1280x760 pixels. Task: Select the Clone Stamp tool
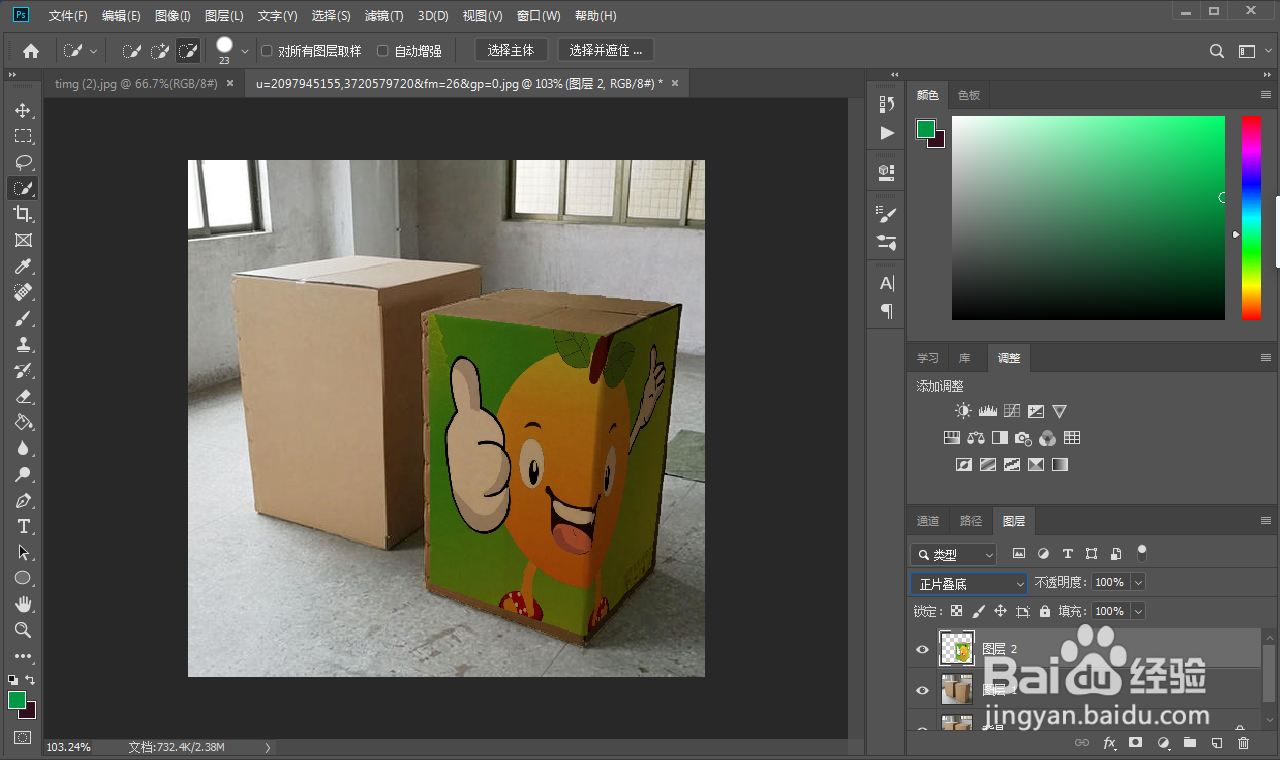pyautogui.click(x=23, y=344)
